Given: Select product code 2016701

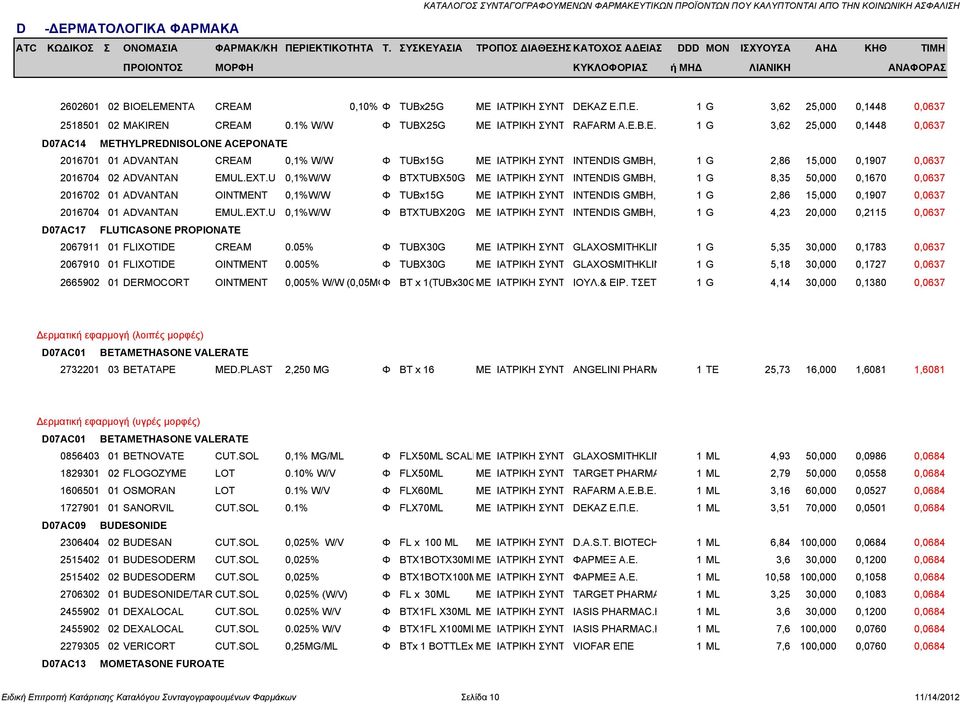Looking at the screenshot, I should [x=80, y=161].
